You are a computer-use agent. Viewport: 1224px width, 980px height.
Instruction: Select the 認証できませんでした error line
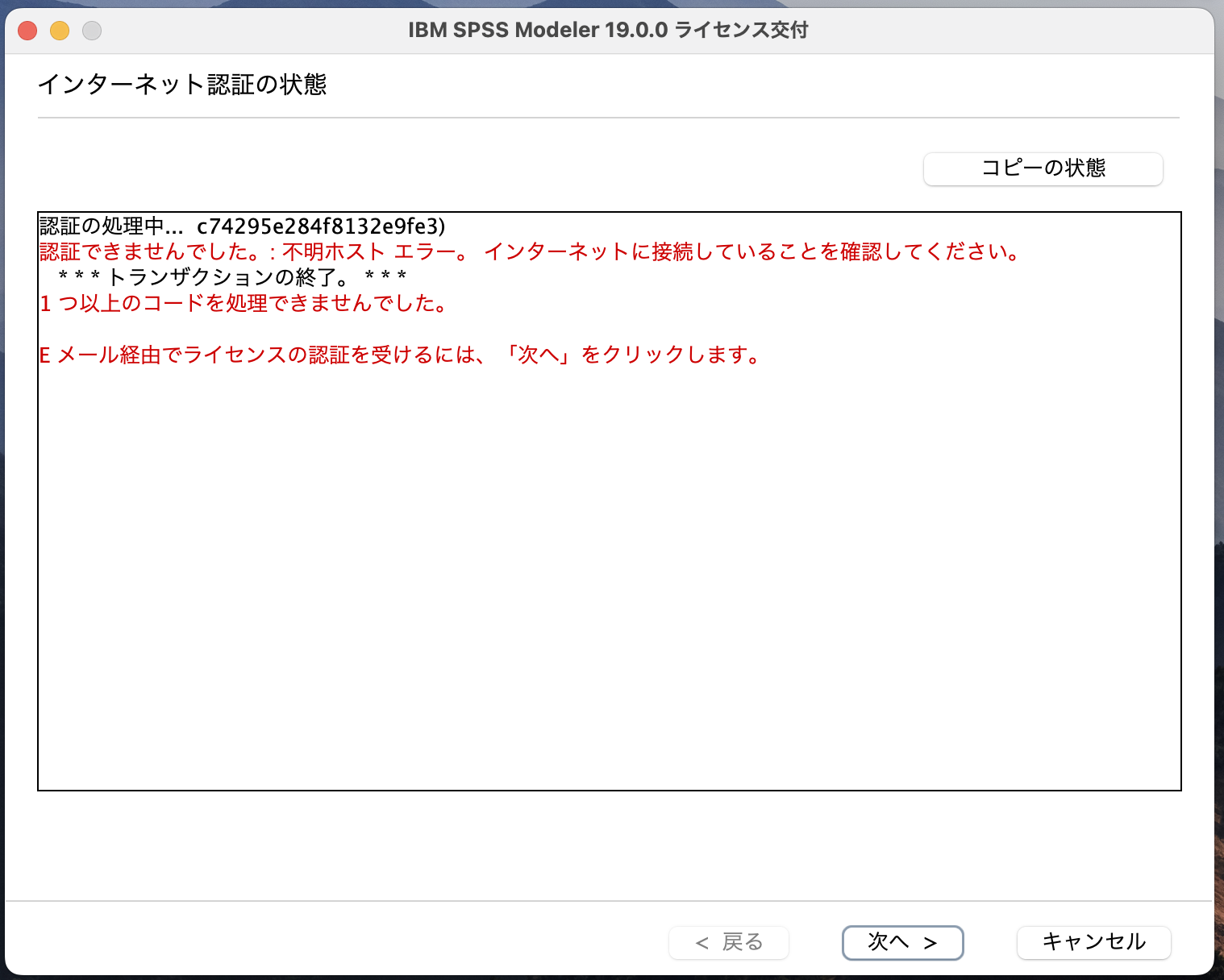click(531, 251)
